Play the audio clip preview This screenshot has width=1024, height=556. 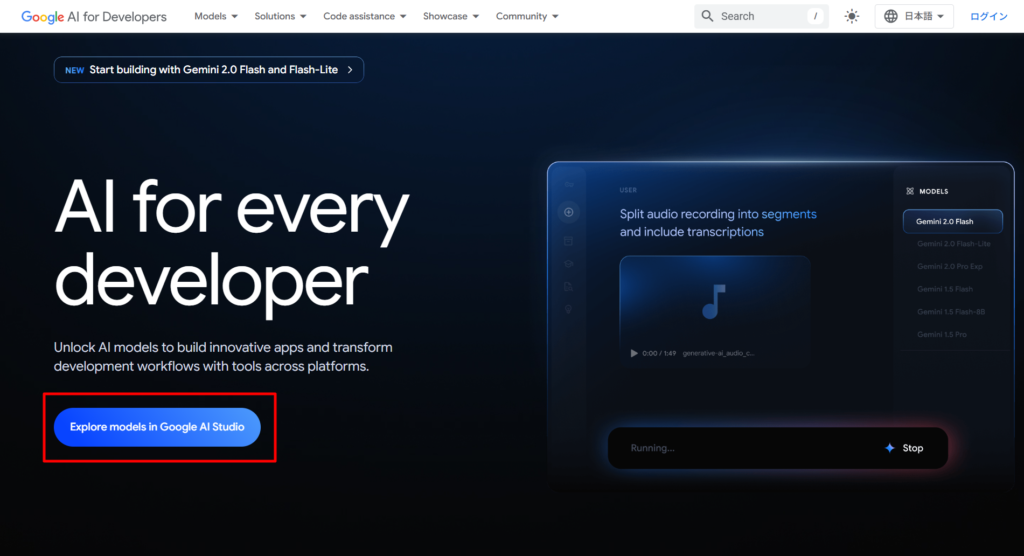(634, 353)
